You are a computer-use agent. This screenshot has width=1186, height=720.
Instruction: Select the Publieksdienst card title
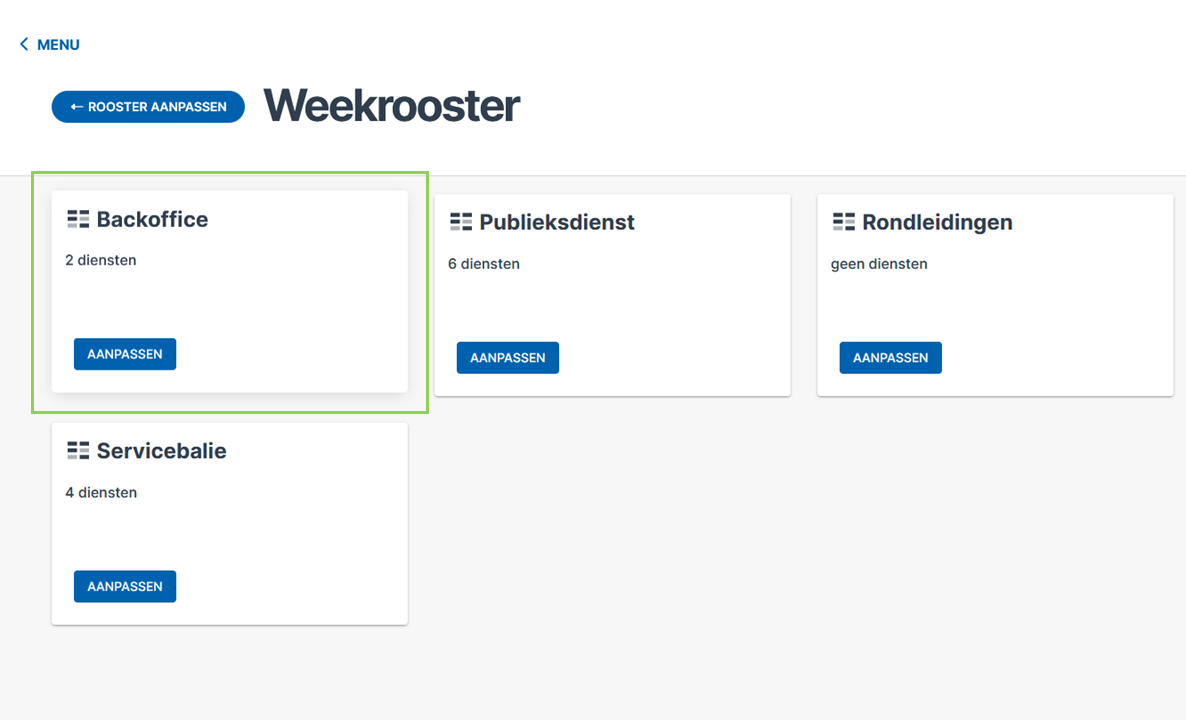(557, 222)
